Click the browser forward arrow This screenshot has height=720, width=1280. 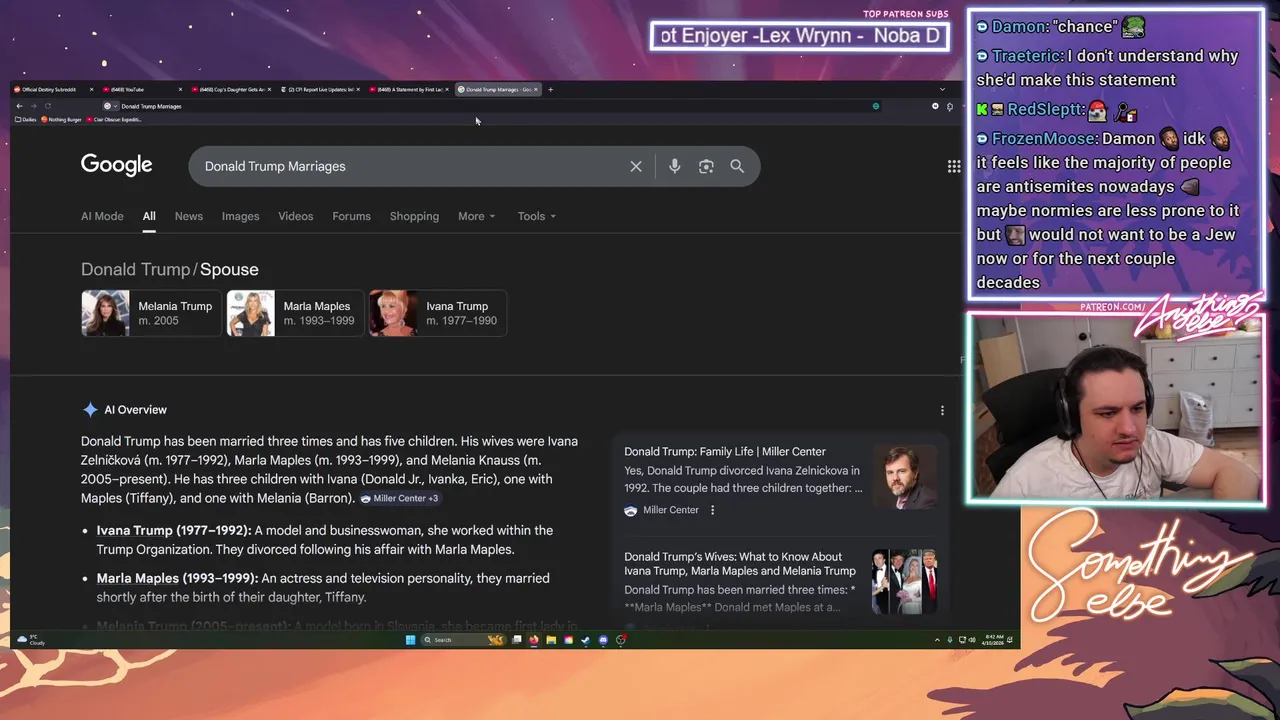pyautogui.click(x=33, y=106)
